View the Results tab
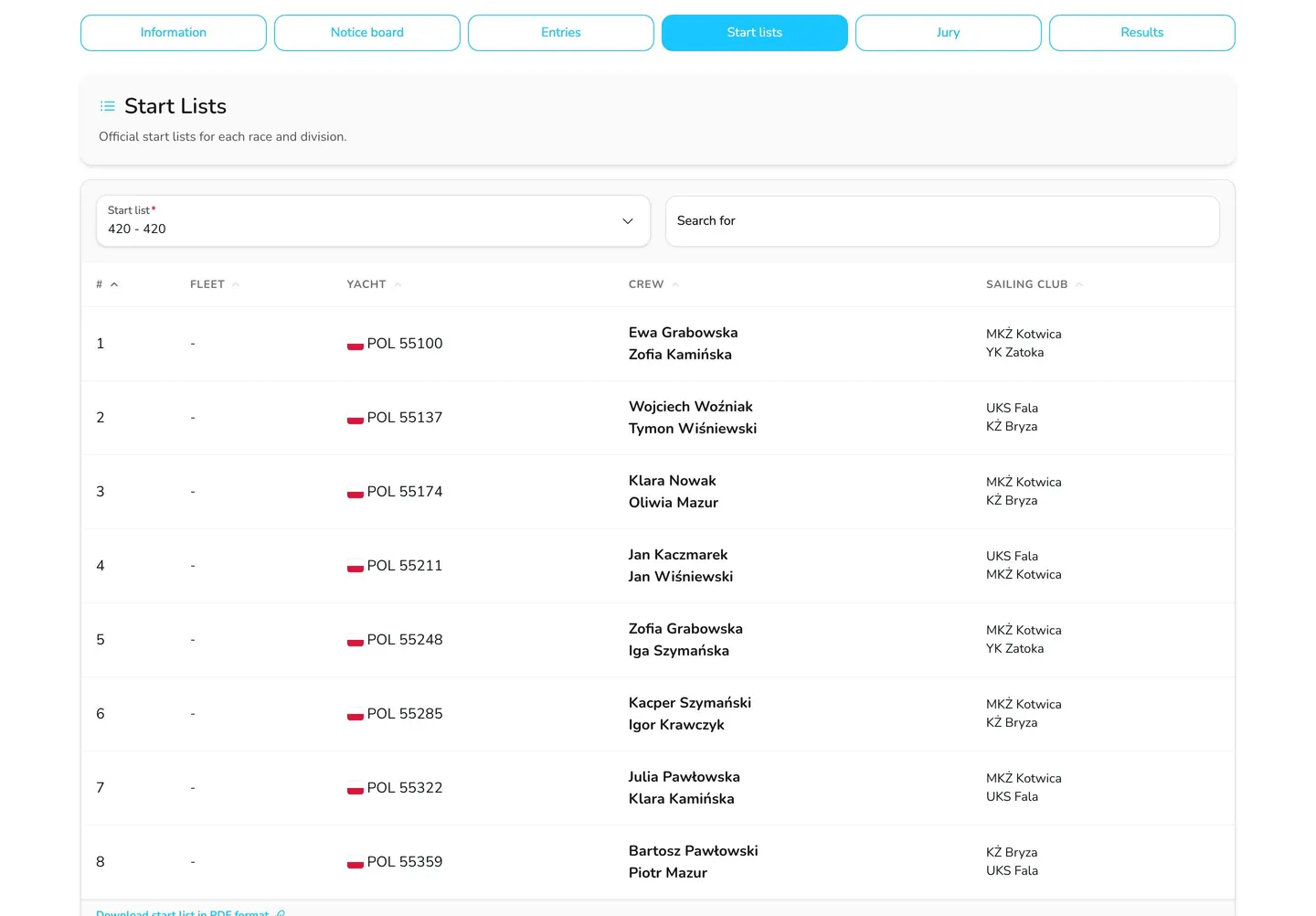Viewport: 1316px width, 916px height. pos(1142,33)
